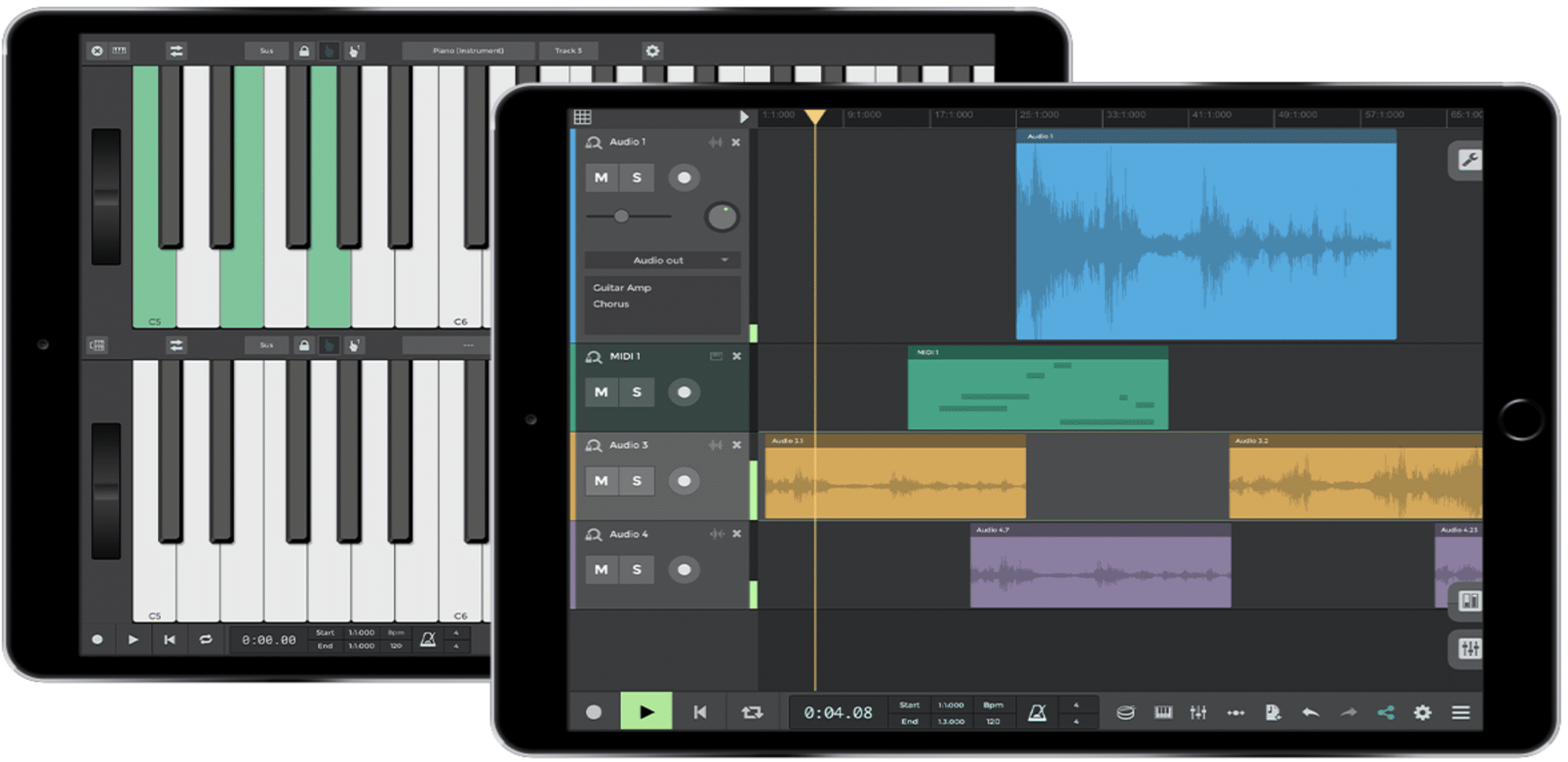1568x762 pixels.
Task: Arm Audio 3 for recording
Action: 684,481
